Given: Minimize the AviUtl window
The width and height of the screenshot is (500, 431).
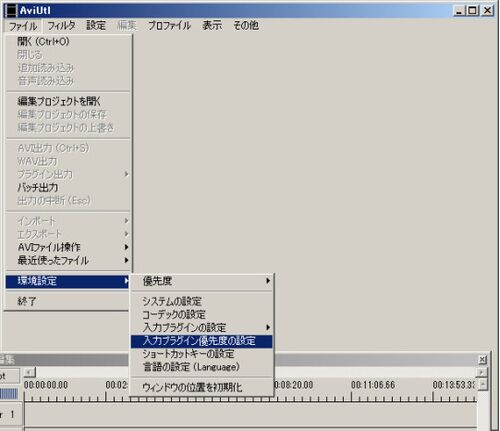Looking at the screenshot, I should [x=460, y=11].
